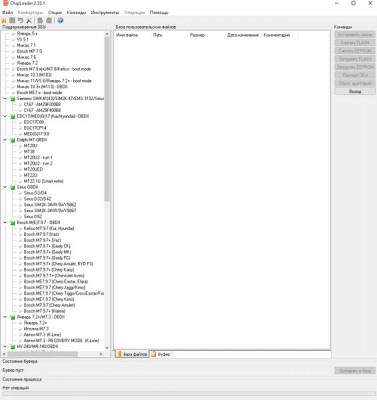Click the undo arrow toolbar icon

coord(21,21)
